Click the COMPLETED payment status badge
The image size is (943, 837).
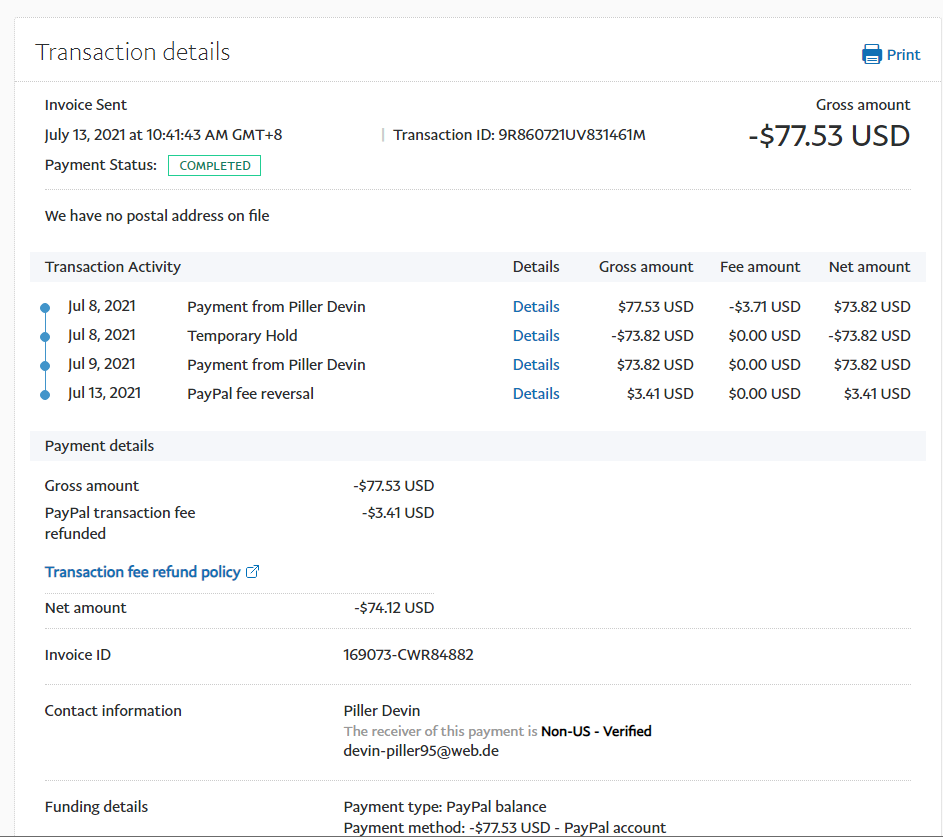pyautogui.click(x=214, y=166)
